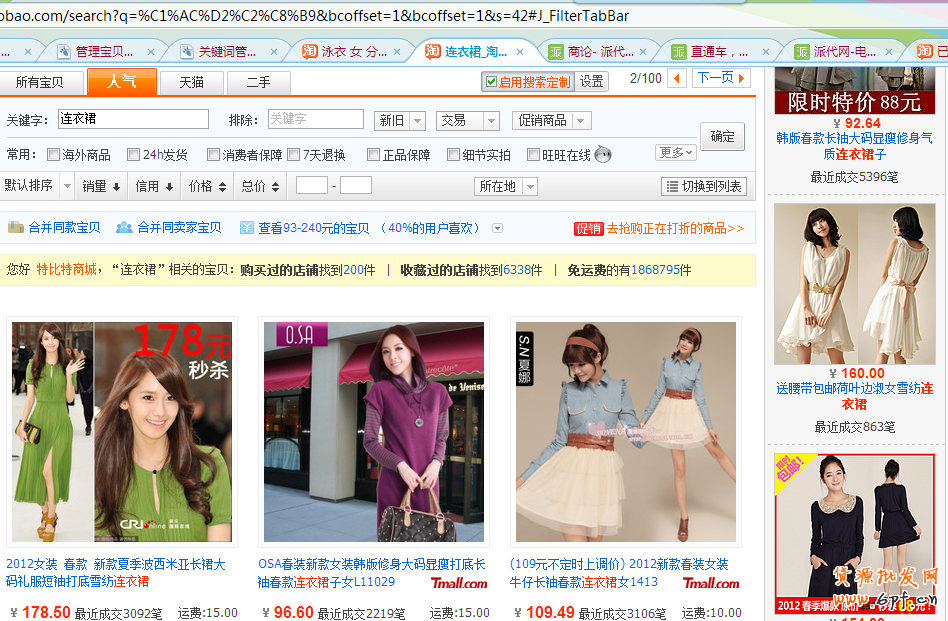Open link 去抢购正在打折的商品>>

pyautogui.click(x=675, y=228)
